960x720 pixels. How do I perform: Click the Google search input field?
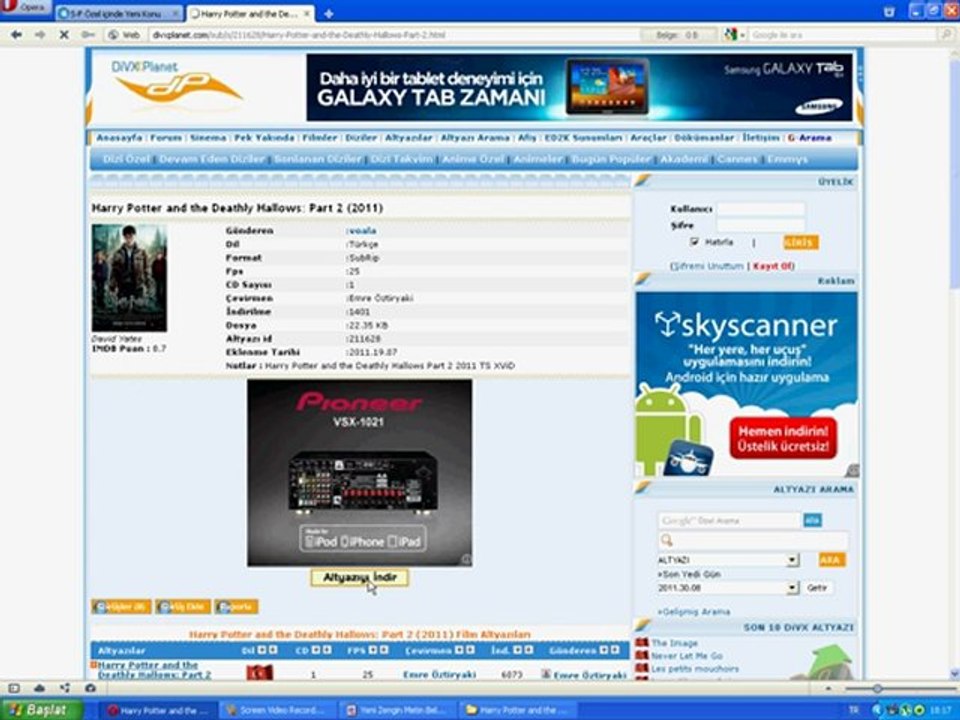[842, 35]
